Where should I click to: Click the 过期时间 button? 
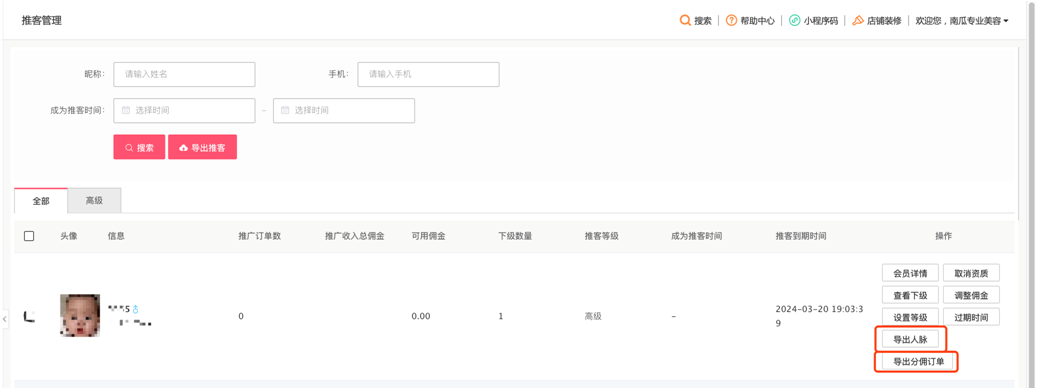[971, 317]
